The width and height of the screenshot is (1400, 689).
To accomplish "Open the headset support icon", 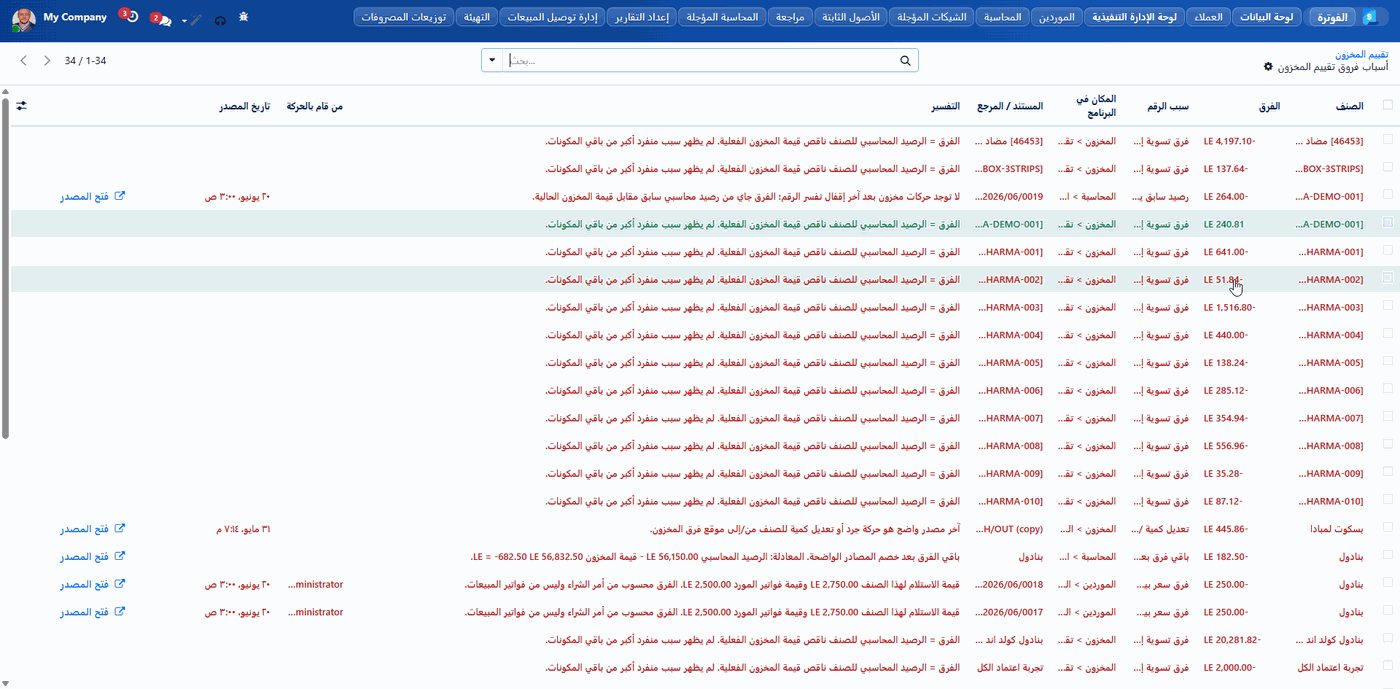I will (220, 20).
